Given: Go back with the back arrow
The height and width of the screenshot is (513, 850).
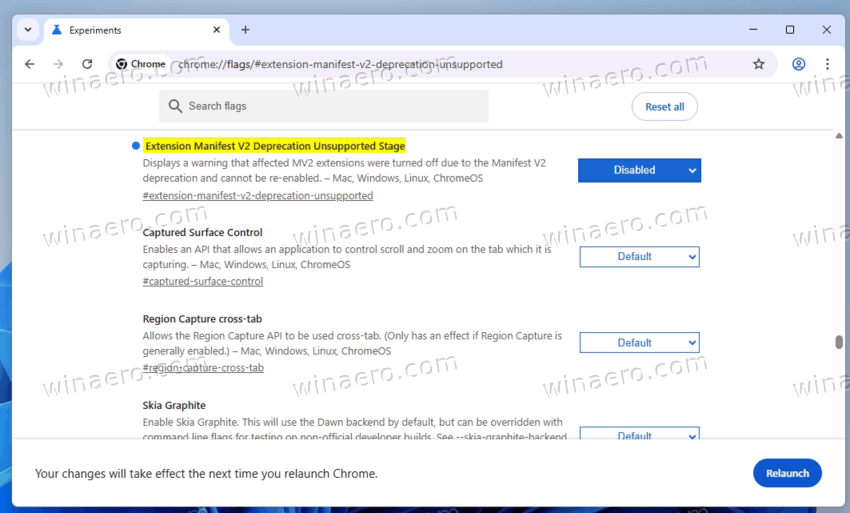Looking at the screenshot, I should pos(30,64).
